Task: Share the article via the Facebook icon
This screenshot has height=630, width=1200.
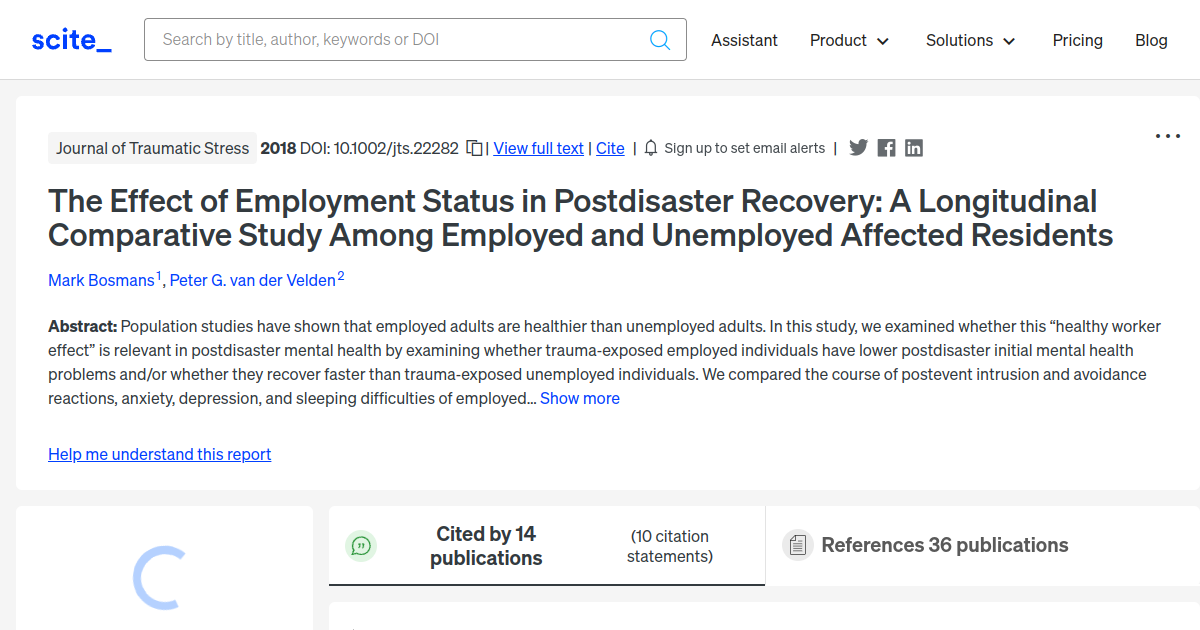Action: click(x=886, y=147)
